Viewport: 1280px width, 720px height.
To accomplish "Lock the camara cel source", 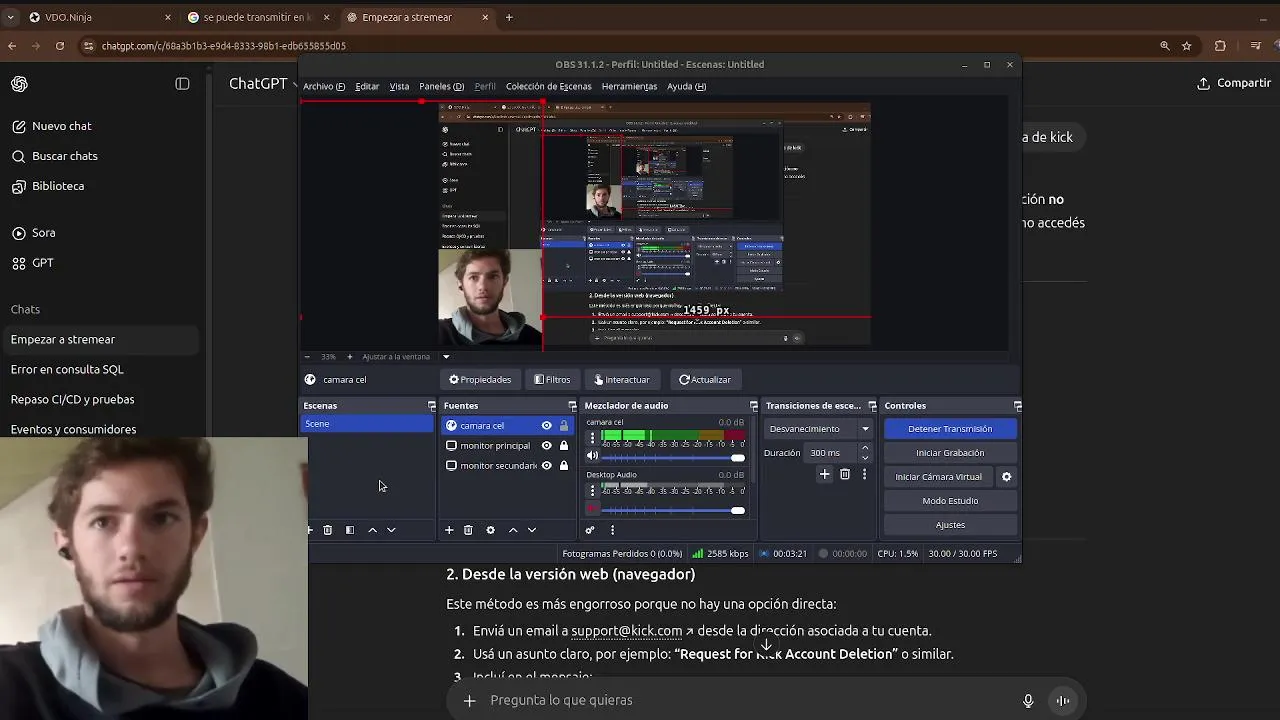I will 564,426.
